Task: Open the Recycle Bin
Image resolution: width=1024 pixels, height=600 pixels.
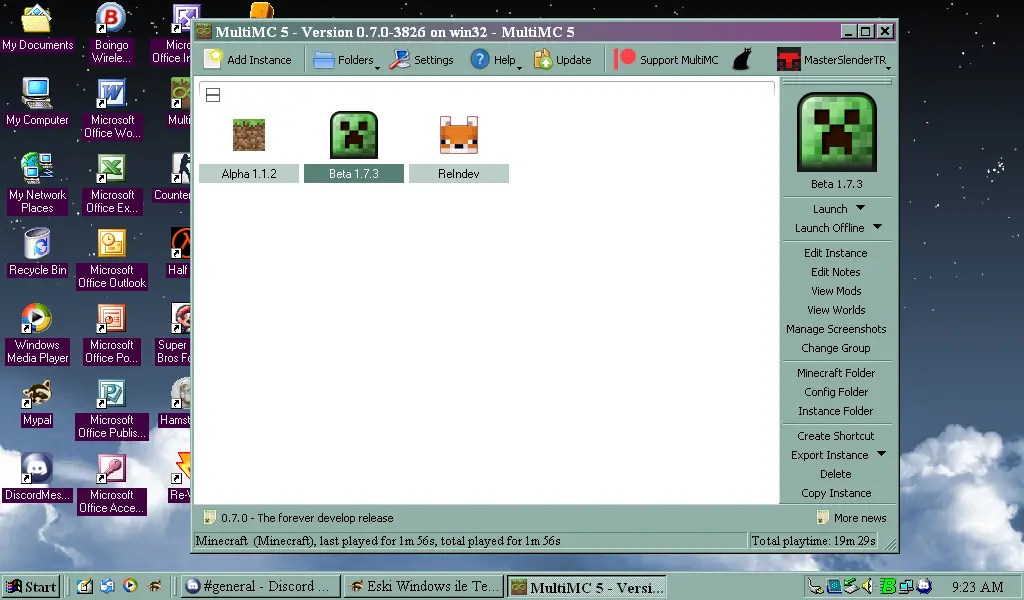Action: pos(37,252)
